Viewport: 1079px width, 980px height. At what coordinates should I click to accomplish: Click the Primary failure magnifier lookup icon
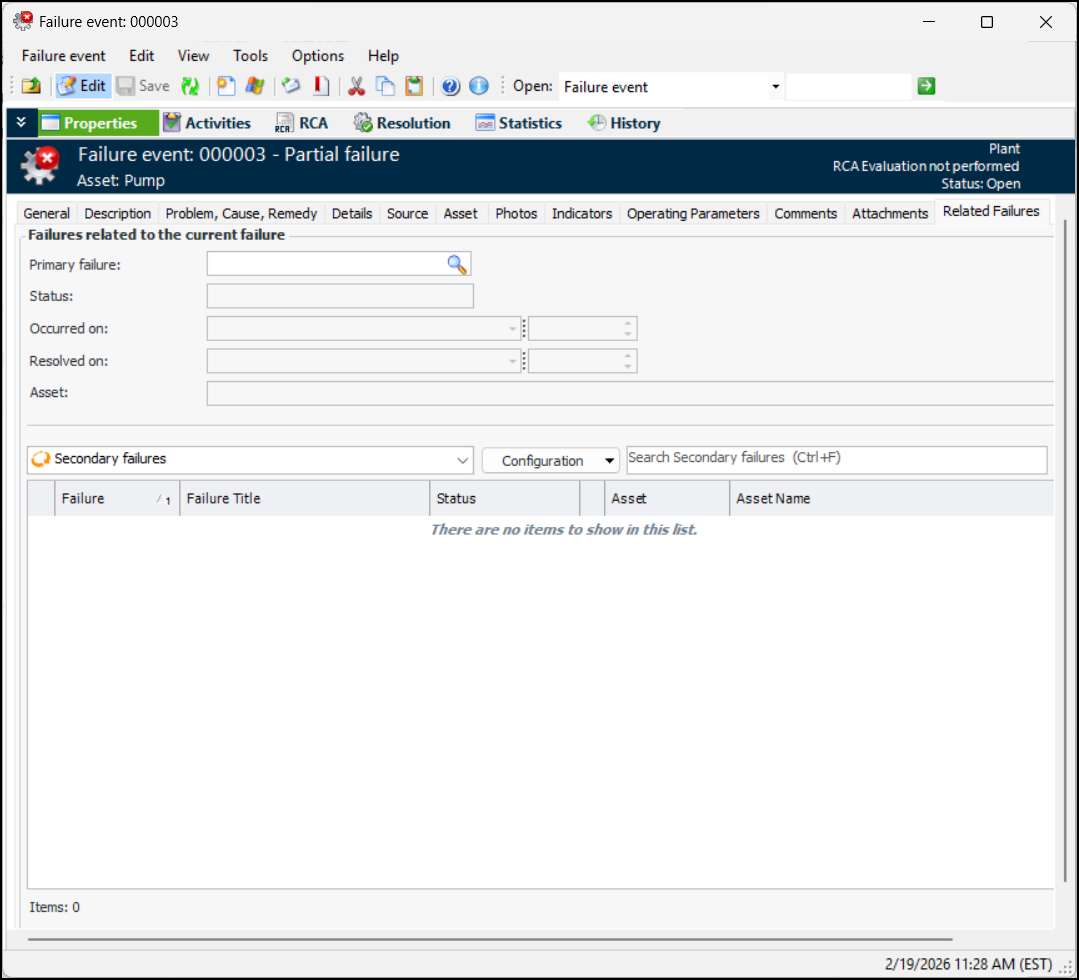pyautogui.click(x=457, y=264)
